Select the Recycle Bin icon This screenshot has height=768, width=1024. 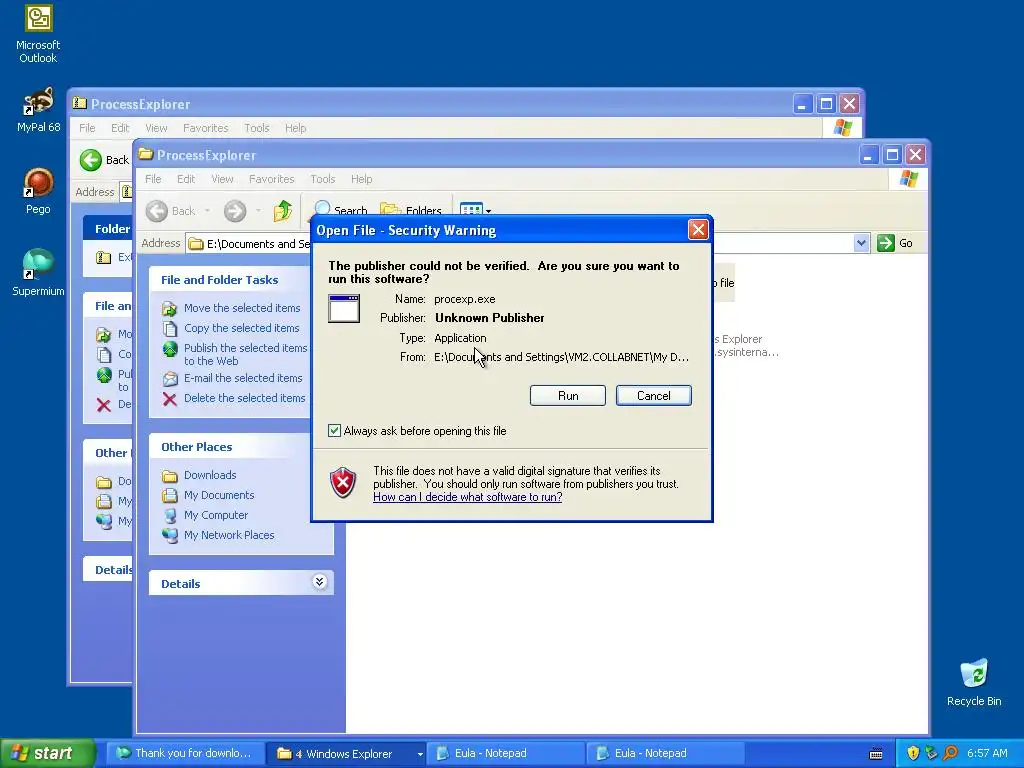[x=974, y=682]
